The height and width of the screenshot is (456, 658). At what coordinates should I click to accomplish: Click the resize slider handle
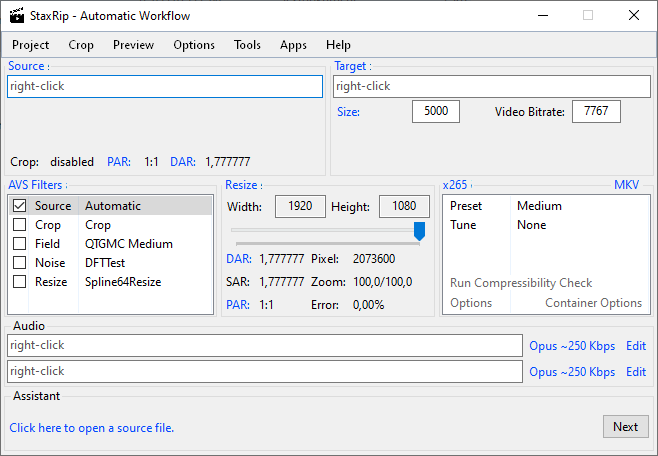[420, 231]
